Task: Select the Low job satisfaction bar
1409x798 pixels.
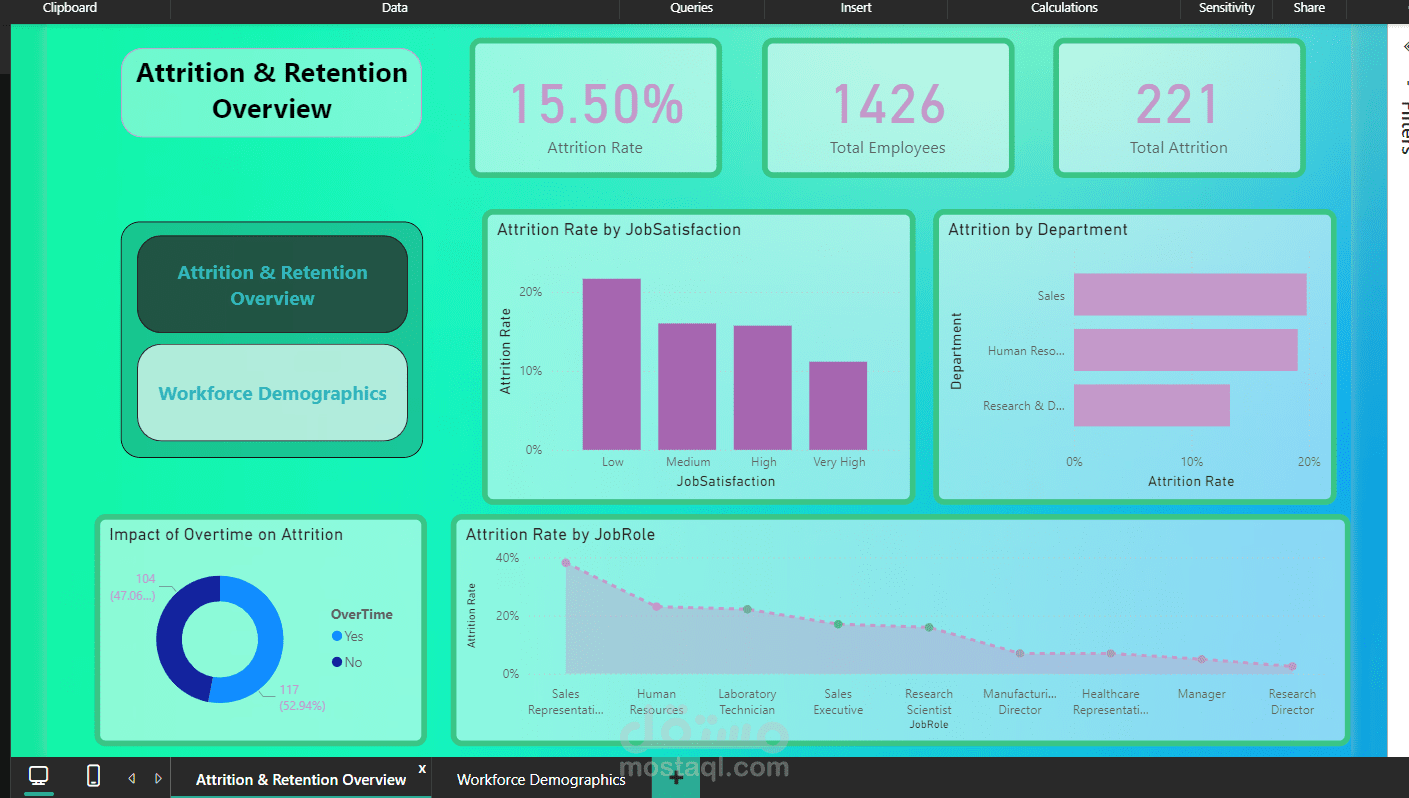Action: tap(612, 364)
